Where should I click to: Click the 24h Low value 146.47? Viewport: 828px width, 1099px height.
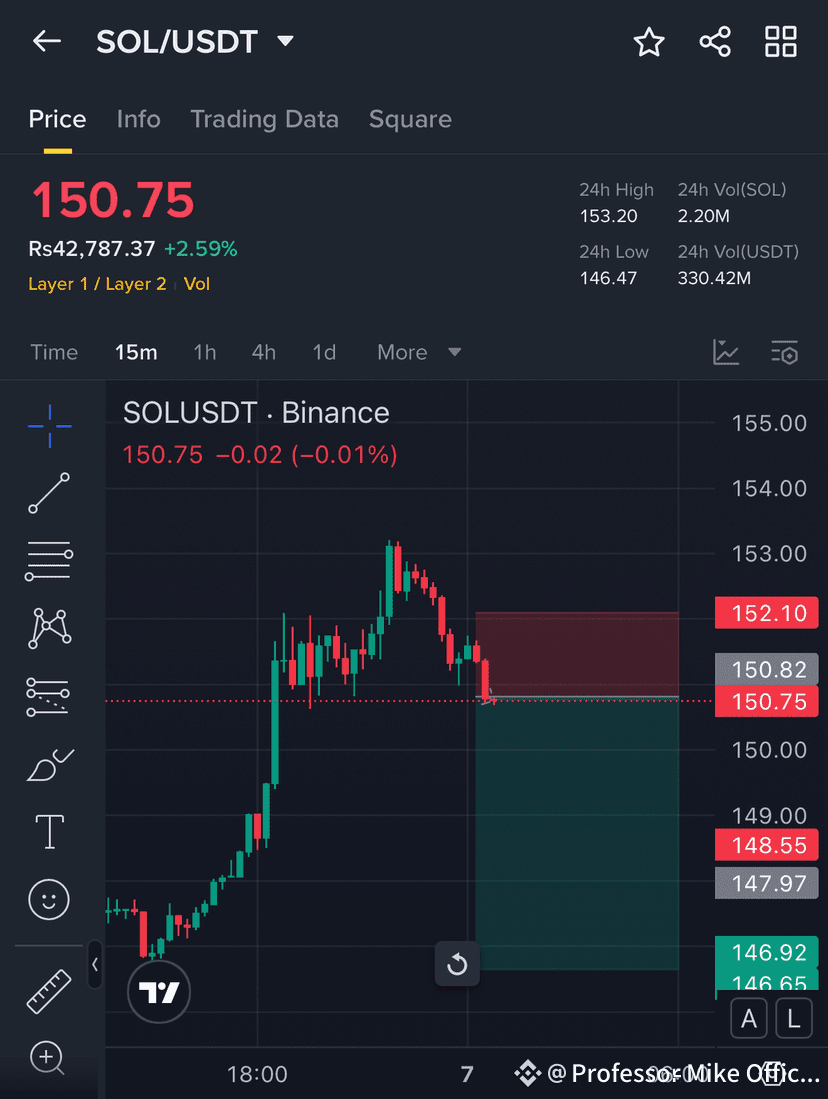(608, 278)
